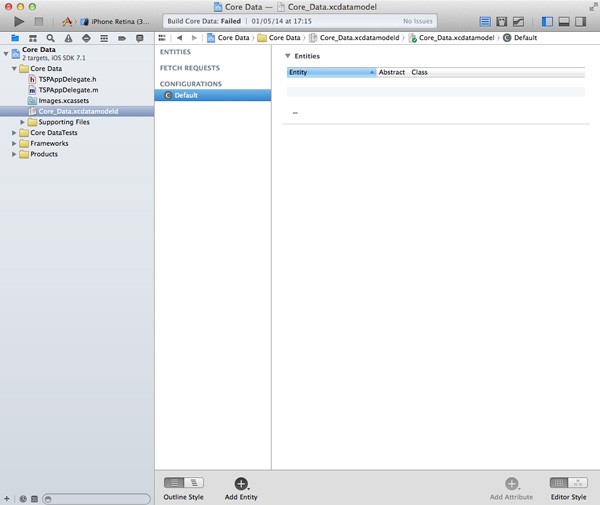600x505 pixels.
Task: Show only source-controlled files filter
Action: [x=34, y=498]
